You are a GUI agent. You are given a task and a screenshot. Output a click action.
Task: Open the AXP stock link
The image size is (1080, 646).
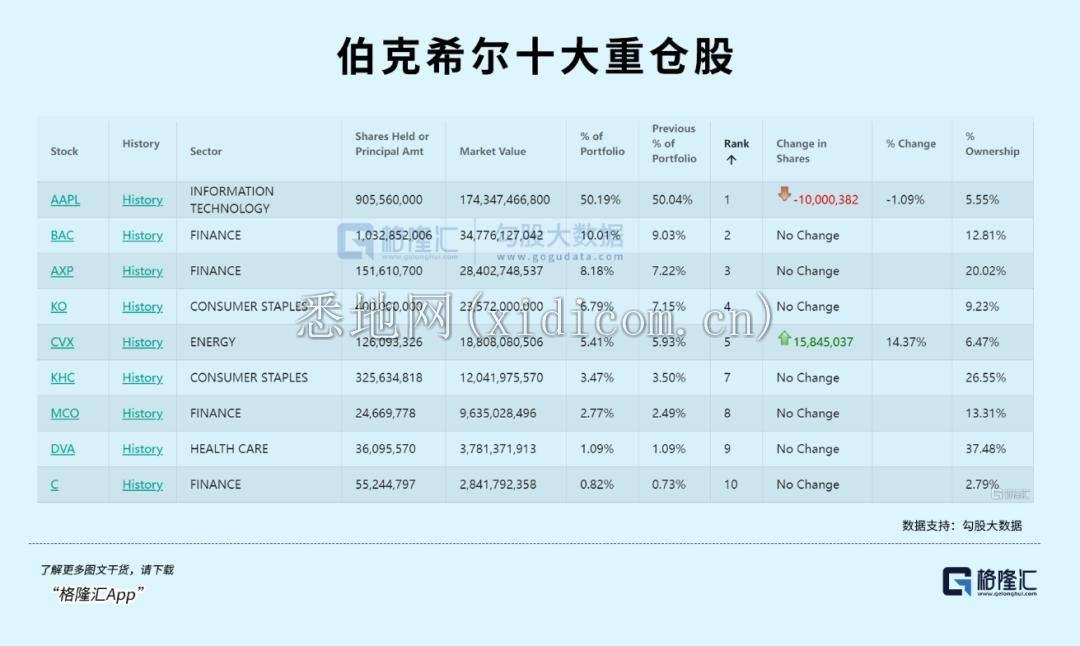62,271
